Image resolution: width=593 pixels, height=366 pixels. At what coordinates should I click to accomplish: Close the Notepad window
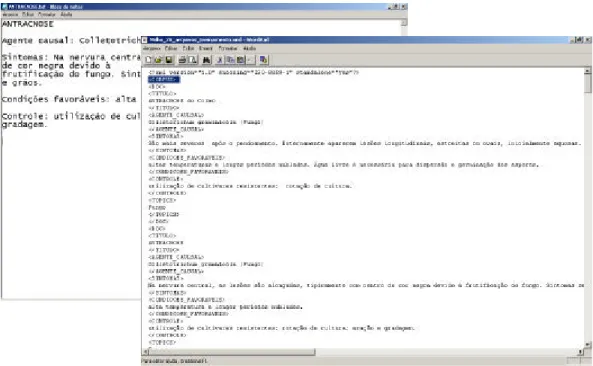click(404, 6)
